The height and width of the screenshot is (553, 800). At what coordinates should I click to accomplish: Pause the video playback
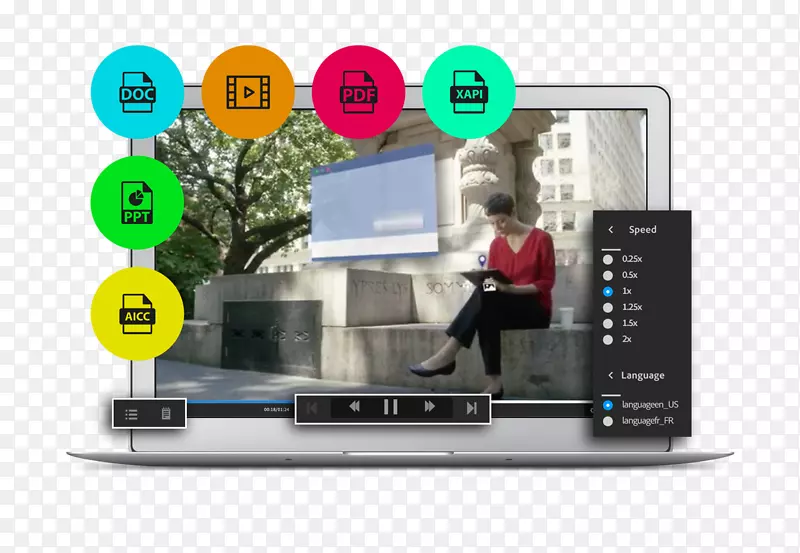(391, 407)
